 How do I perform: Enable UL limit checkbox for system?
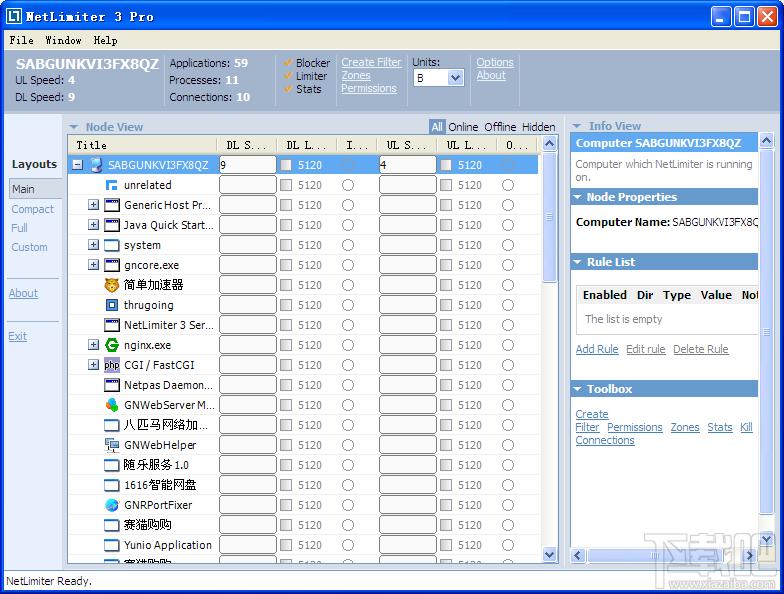pos(446,245)
